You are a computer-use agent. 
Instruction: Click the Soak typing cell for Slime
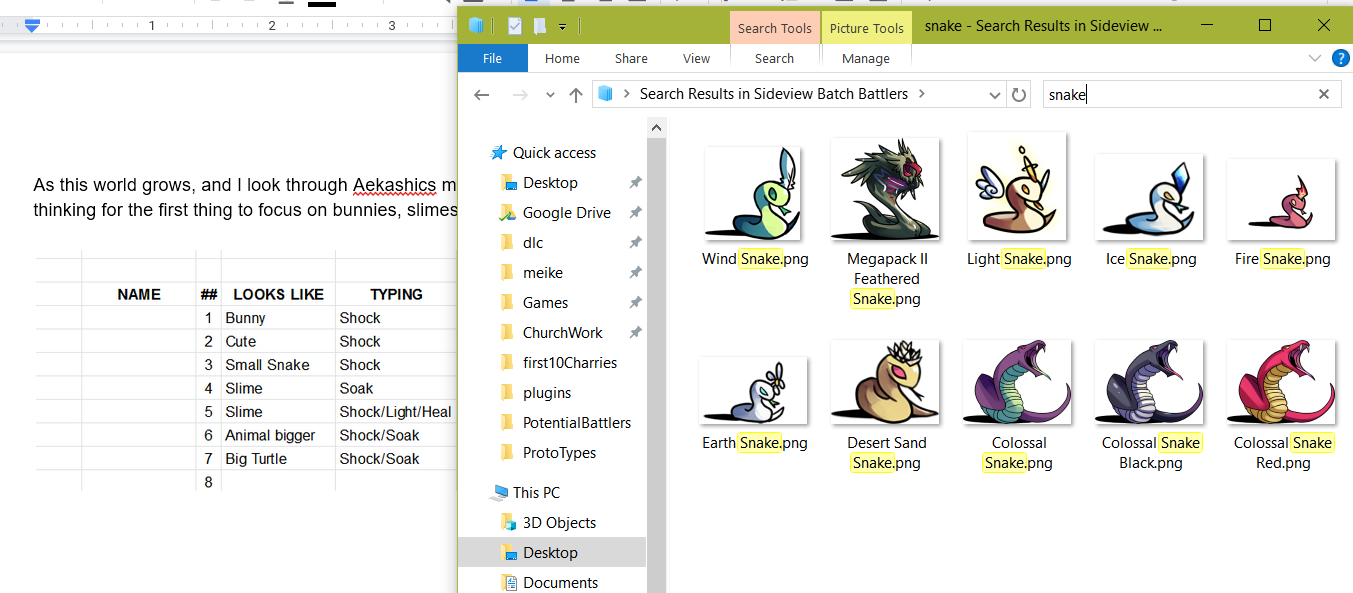click(396, 388)
